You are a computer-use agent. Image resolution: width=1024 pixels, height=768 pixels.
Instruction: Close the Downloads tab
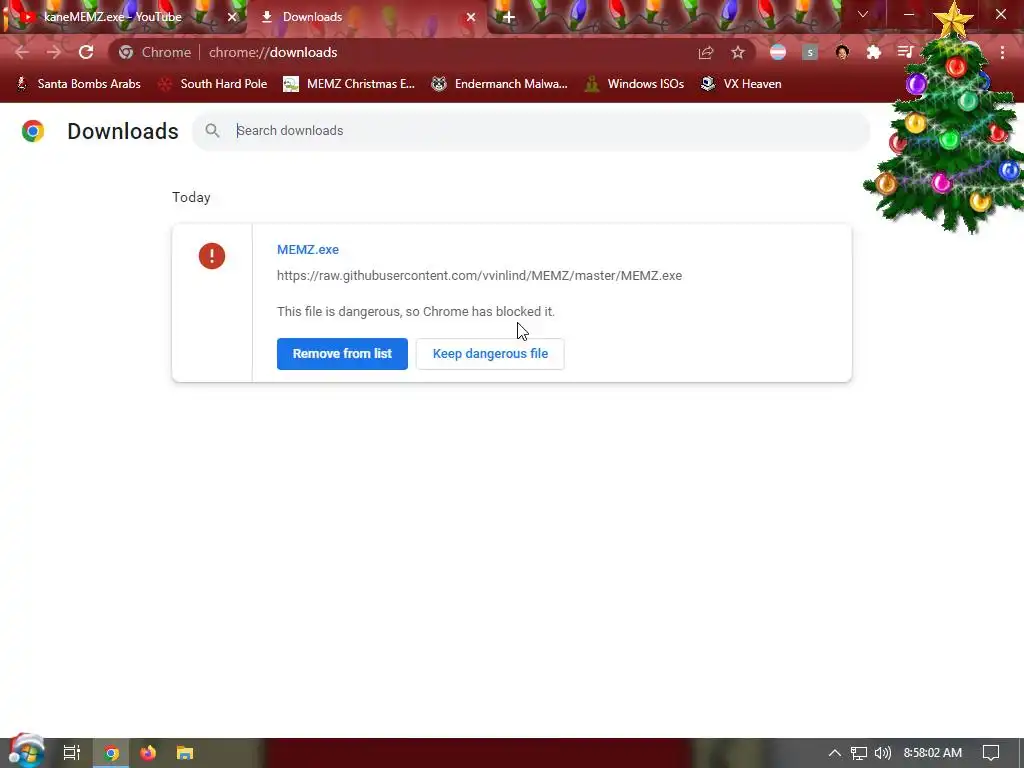(x=471, y=17)
